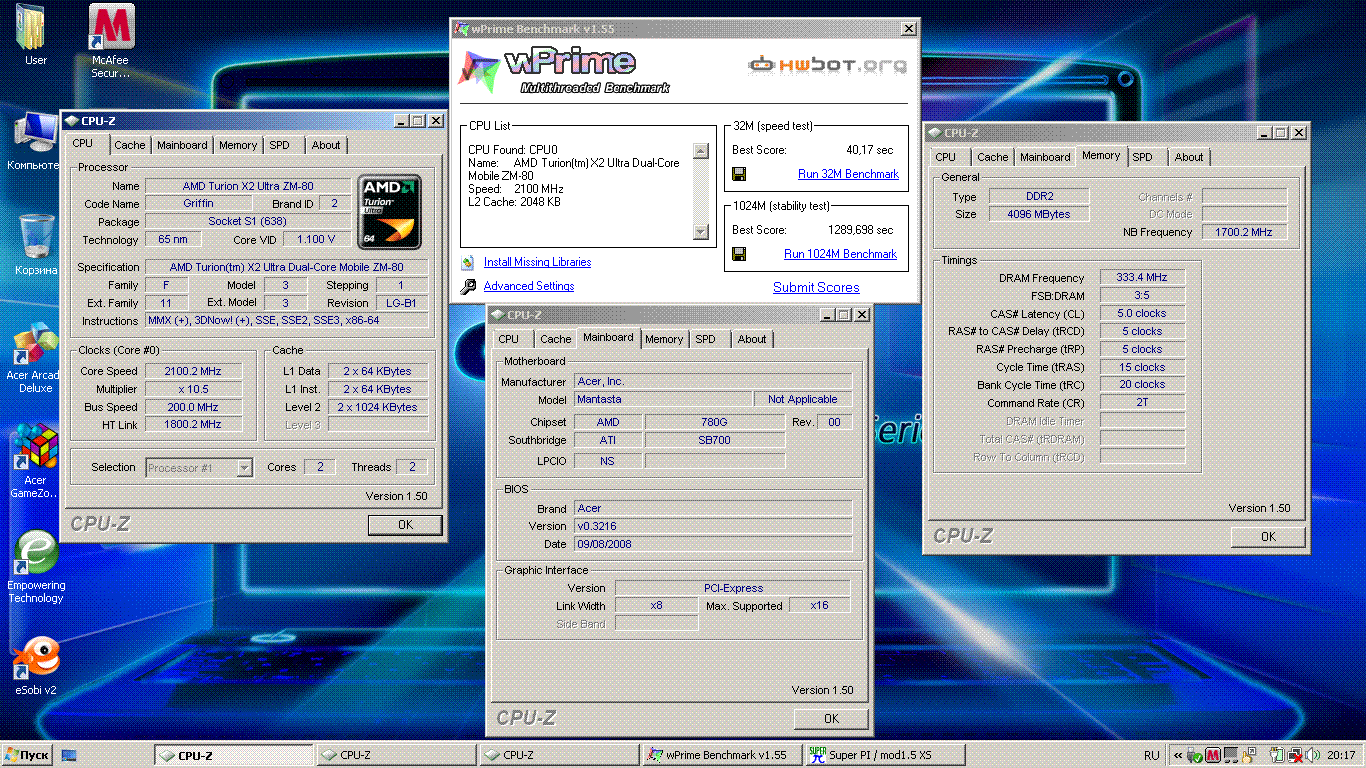Expand hidden tray icons chevron
The width and height of the screenshot is (1366, 768).
click(x=1178, y=755)
